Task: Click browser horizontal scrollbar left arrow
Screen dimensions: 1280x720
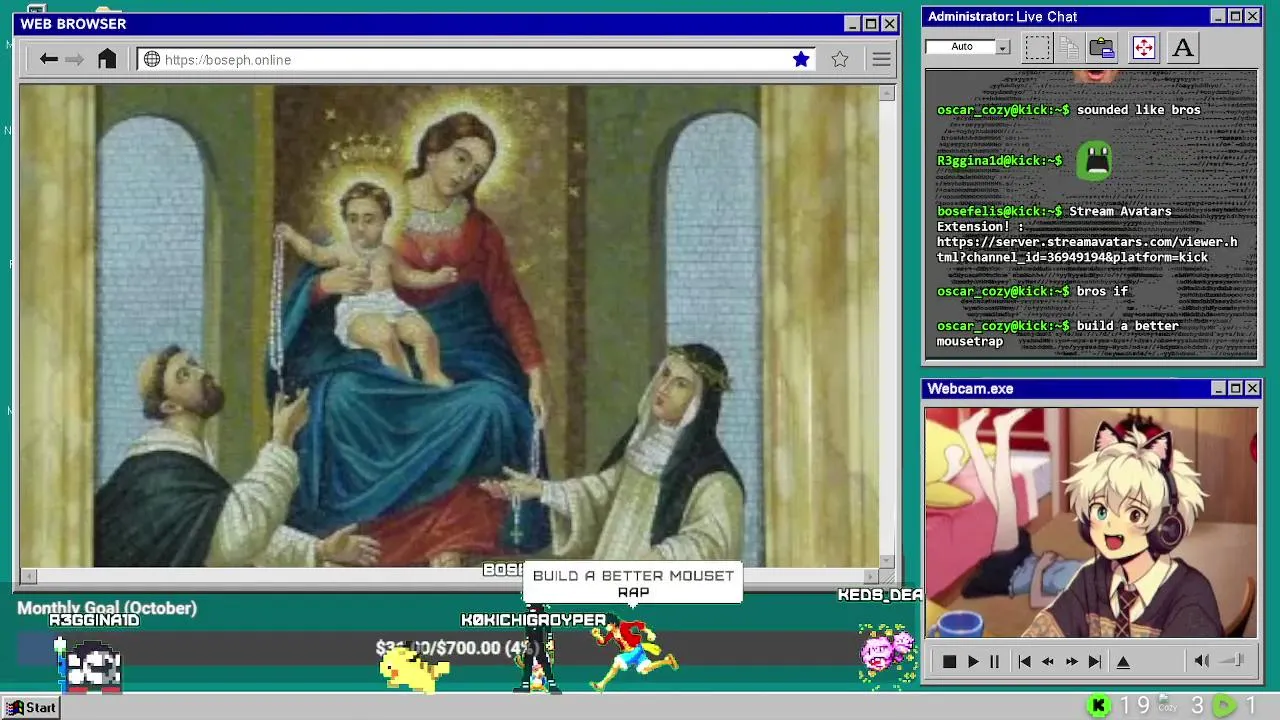Action: tap(29, 576)
